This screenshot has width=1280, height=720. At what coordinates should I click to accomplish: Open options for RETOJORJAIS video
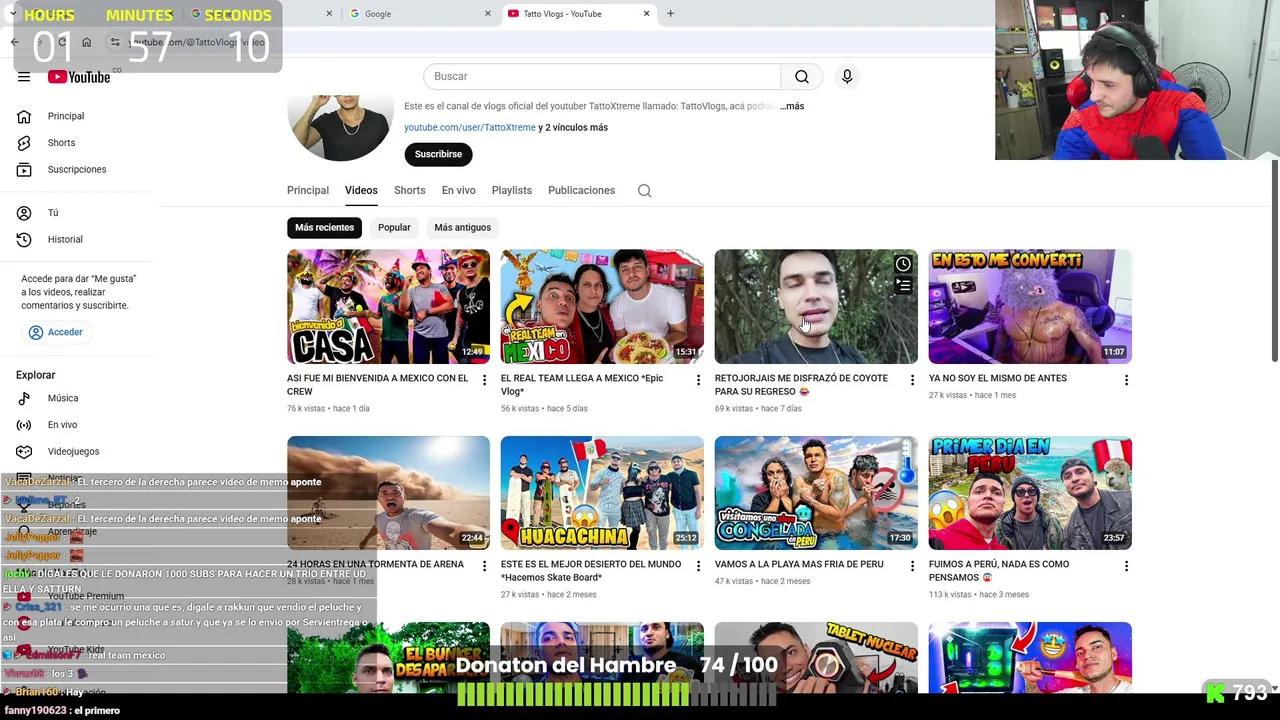(x=912, y=380)
